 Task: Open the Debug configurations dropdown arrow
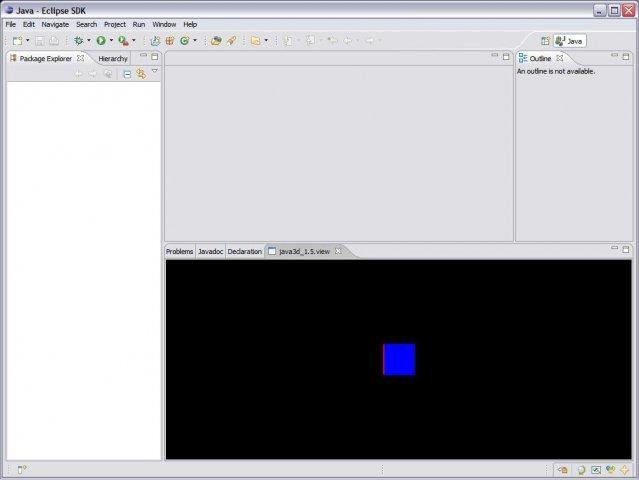89,40
